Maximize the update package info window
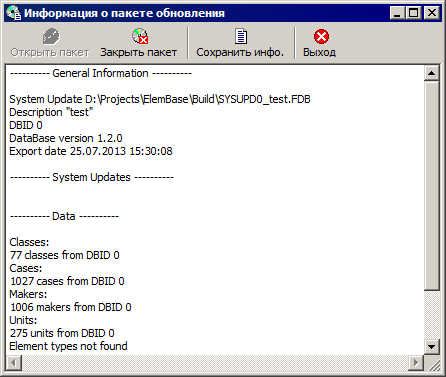Image resolution: width=446 pixels, height=377 pixels. point(414,13)
